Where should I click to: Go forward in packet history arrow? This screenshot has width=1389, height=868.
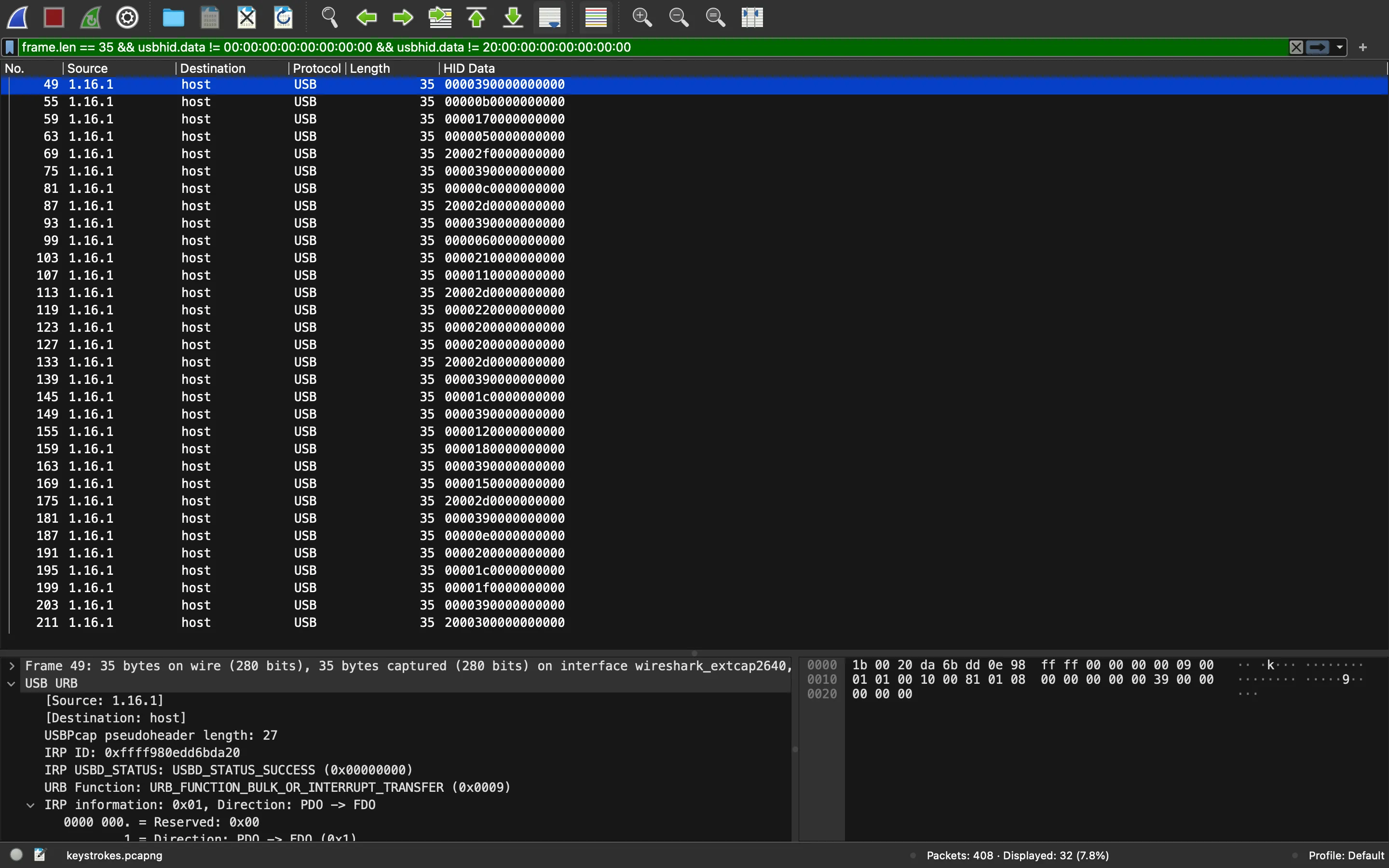(x=403, y=17)
